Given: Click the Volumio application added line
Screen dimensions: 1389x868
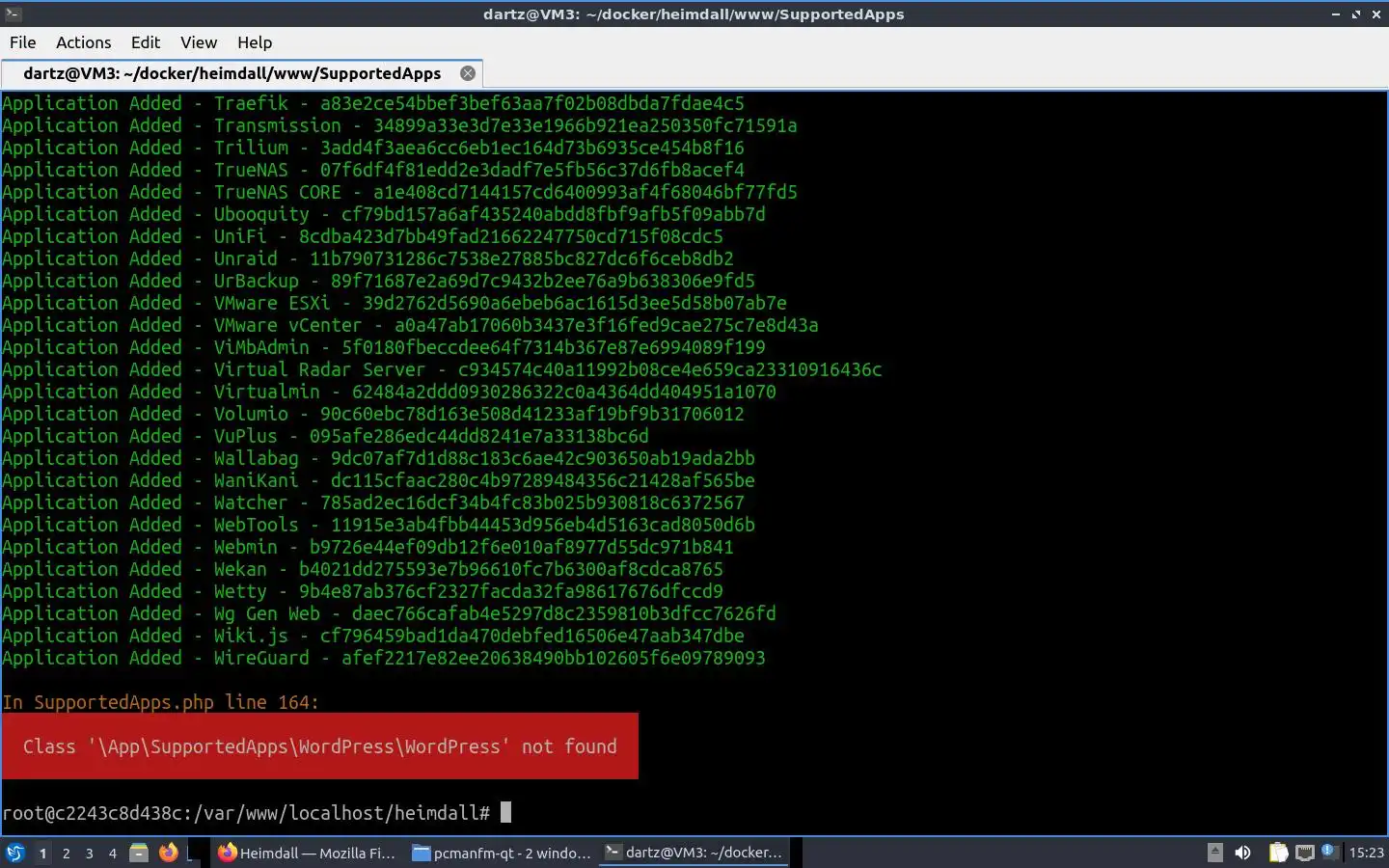Looking at the screenshot, I should pyautogui.click(x=373, y=414).
